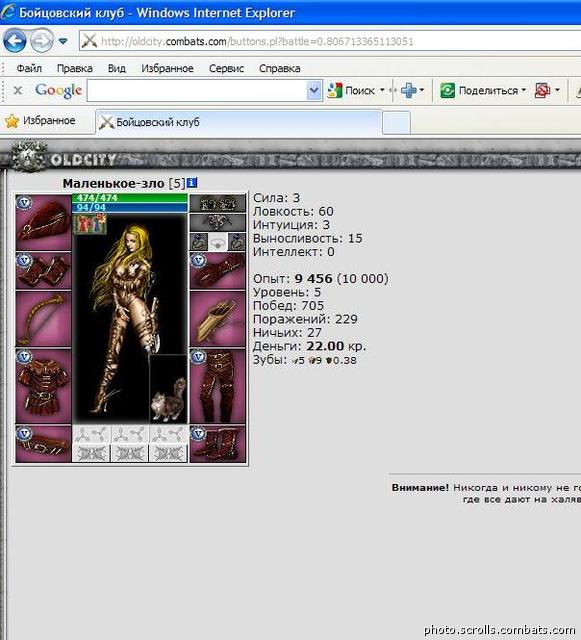581x640 pixels.
Task: Expand the Google search box history dropdown
Action: pos(314,90)
